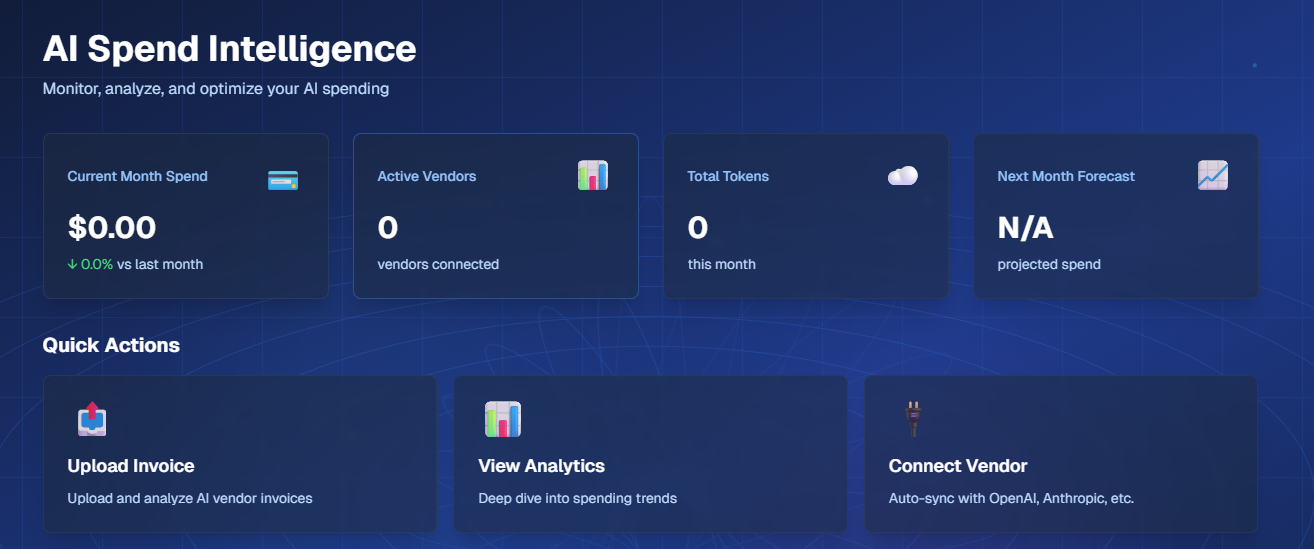Click the N/A forecast value
The image size is (1314, 549).
click(x=1026, y=228)
